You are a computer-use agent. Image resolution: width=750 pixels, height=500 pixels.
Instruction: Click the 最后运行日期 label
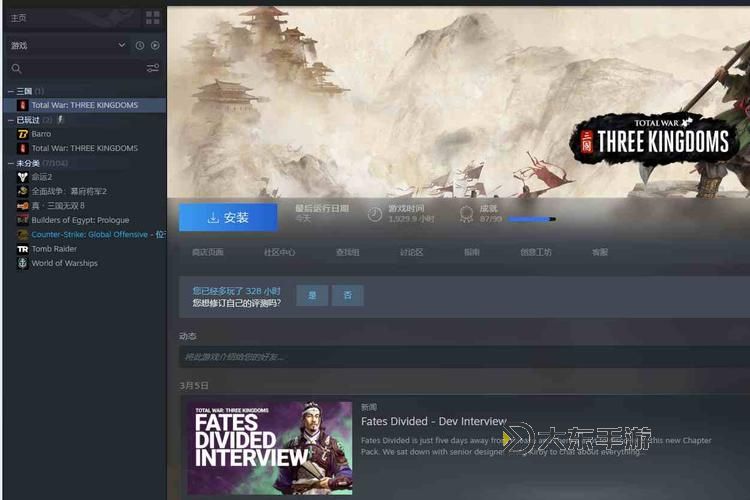(x=322, y=209)
